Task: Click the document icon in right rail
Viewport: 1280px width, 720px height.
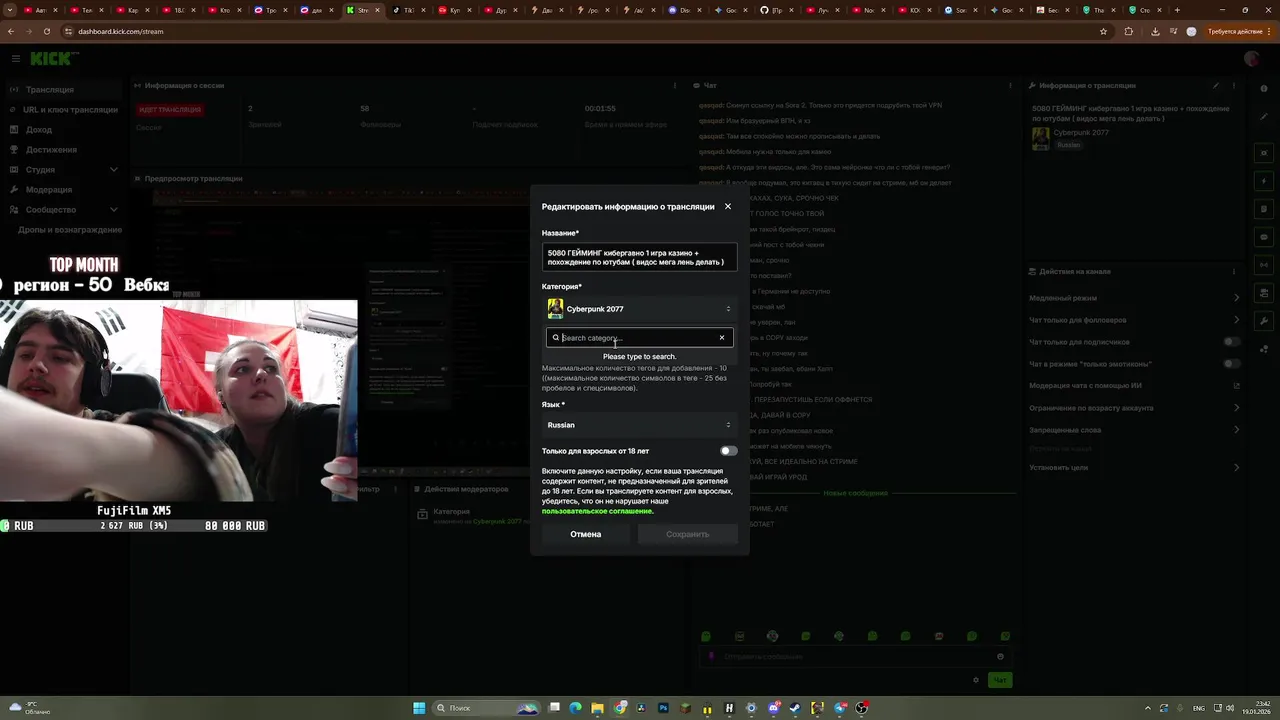Action: click(x=1264, y=209)
